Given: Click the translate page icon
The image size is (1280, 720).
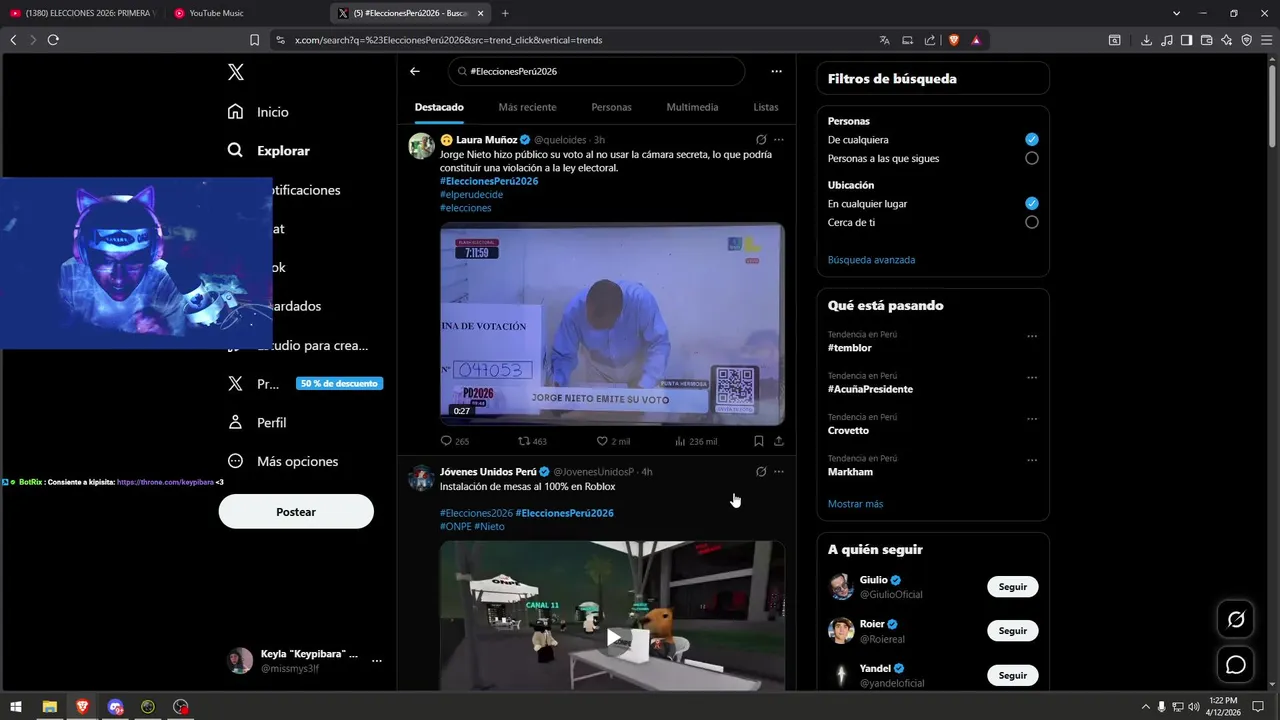Looking at the screenshot, I should coord(884,40).
